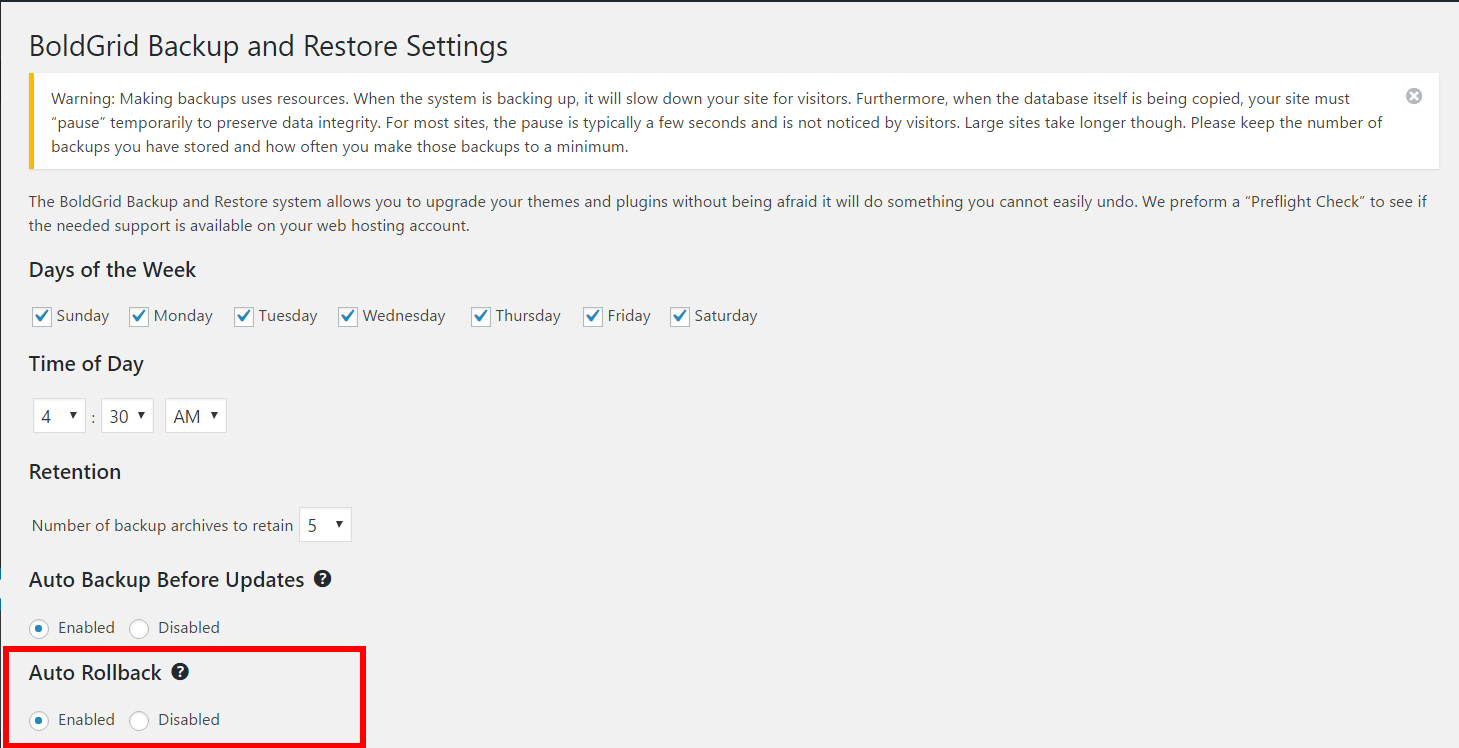Uncheck the Sunday backup checkbox
The width and height of the screenshot is (1459, 748).
point(42,316)
